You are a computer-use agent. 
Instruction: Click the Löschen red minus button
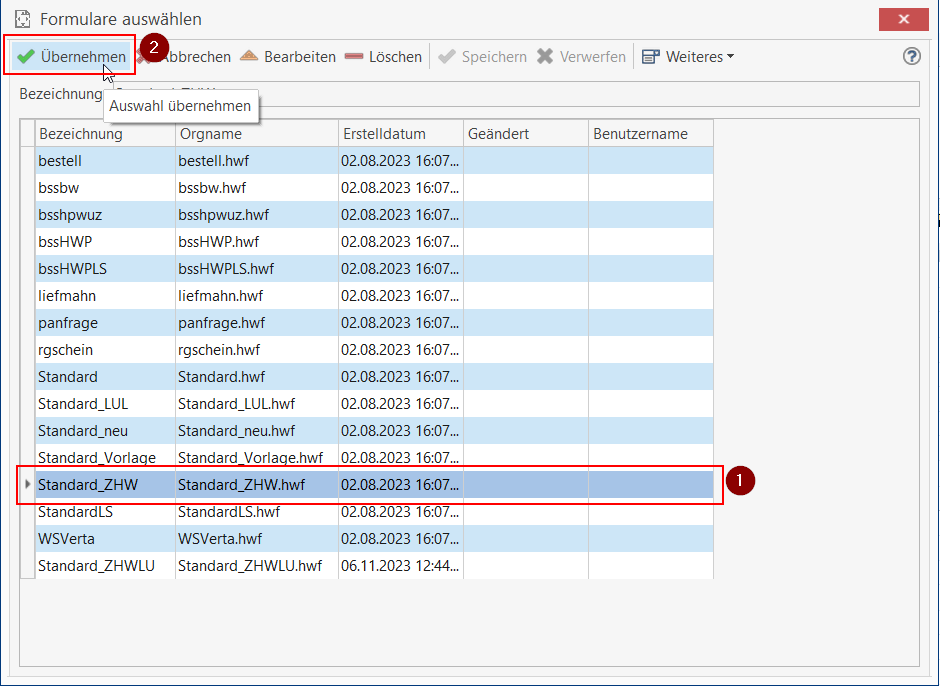(x=384, y=57)
